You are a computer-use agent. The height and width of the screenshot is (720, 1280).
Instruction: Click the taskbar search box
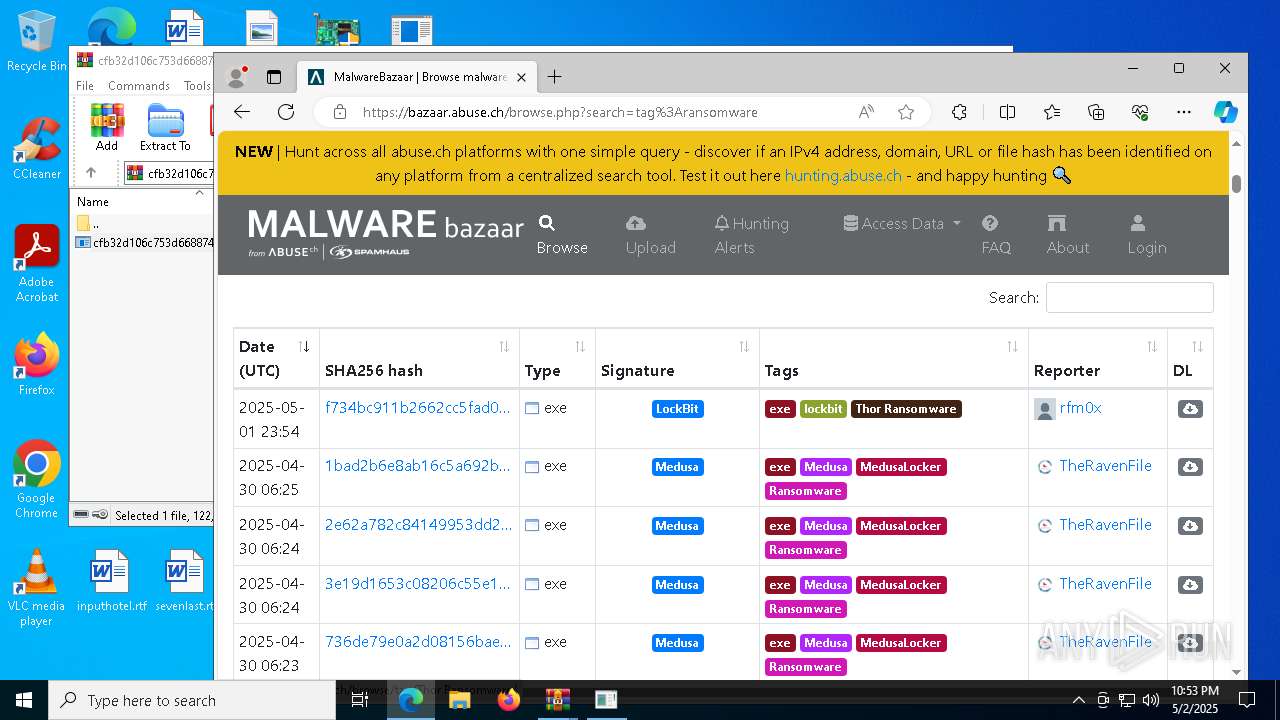point(192,700)
